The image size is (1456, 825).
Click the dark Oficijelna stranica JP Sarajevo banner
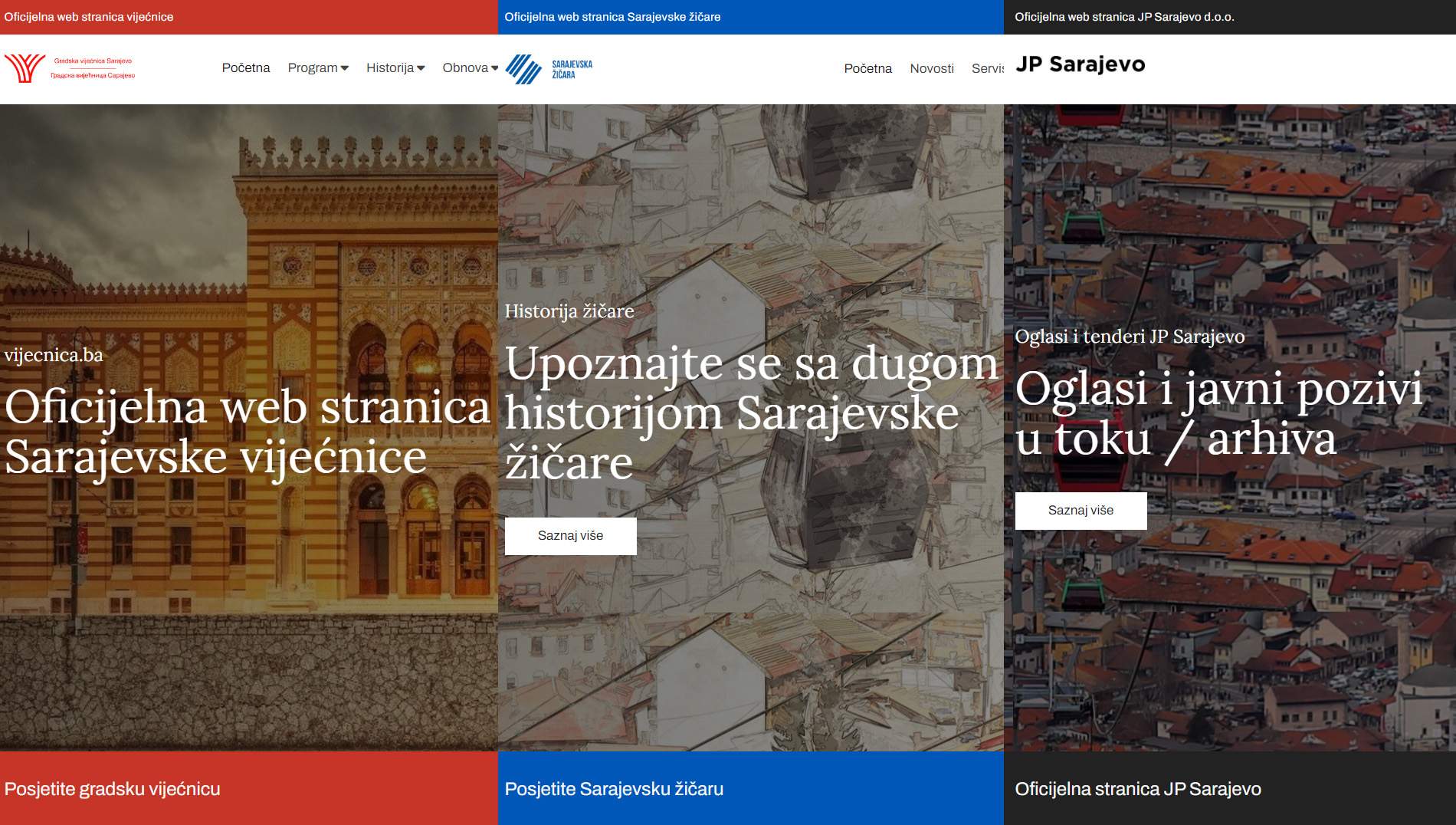tap(1229, 788)
